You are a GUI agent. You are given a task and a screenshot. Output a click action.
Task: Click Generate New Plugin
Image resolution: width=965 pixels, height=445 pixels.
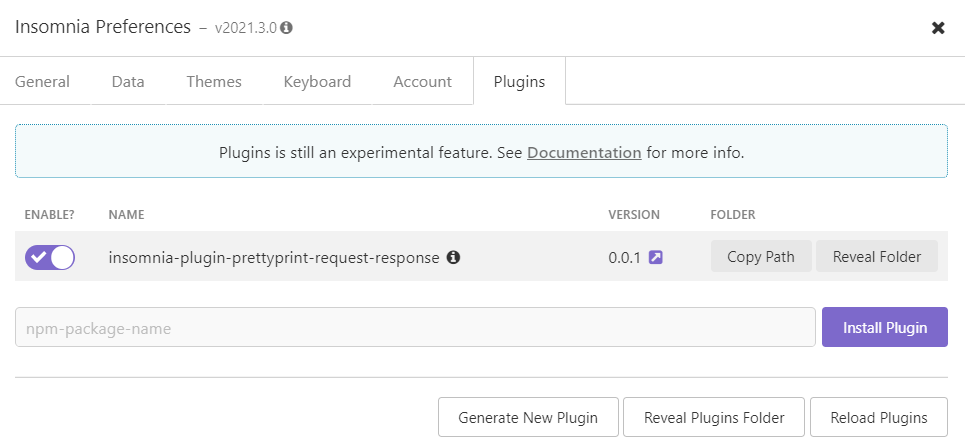coord(528,417)
